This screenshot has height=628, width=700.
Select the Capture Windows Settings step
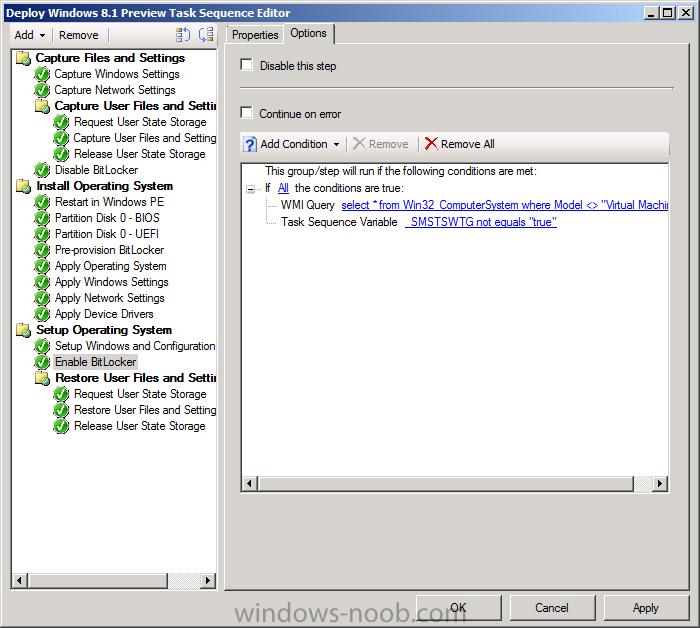117,74
